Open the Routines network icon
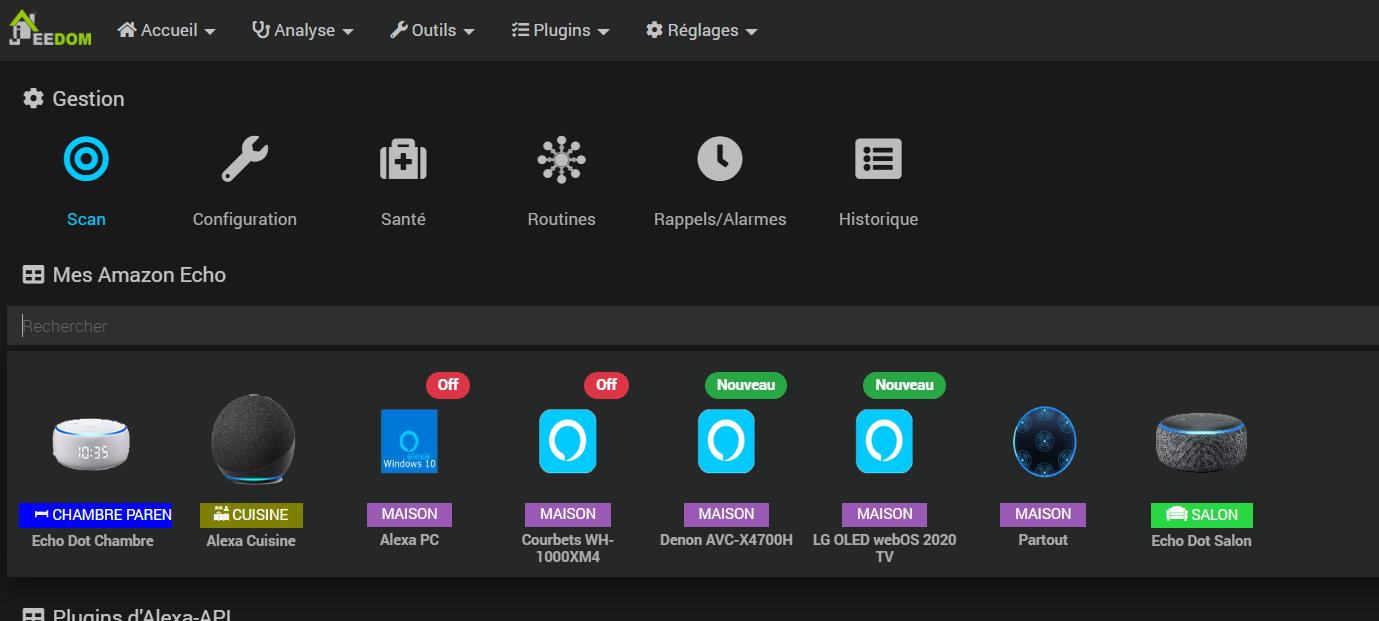This screenshot has width=1379, height=621. 562,159
